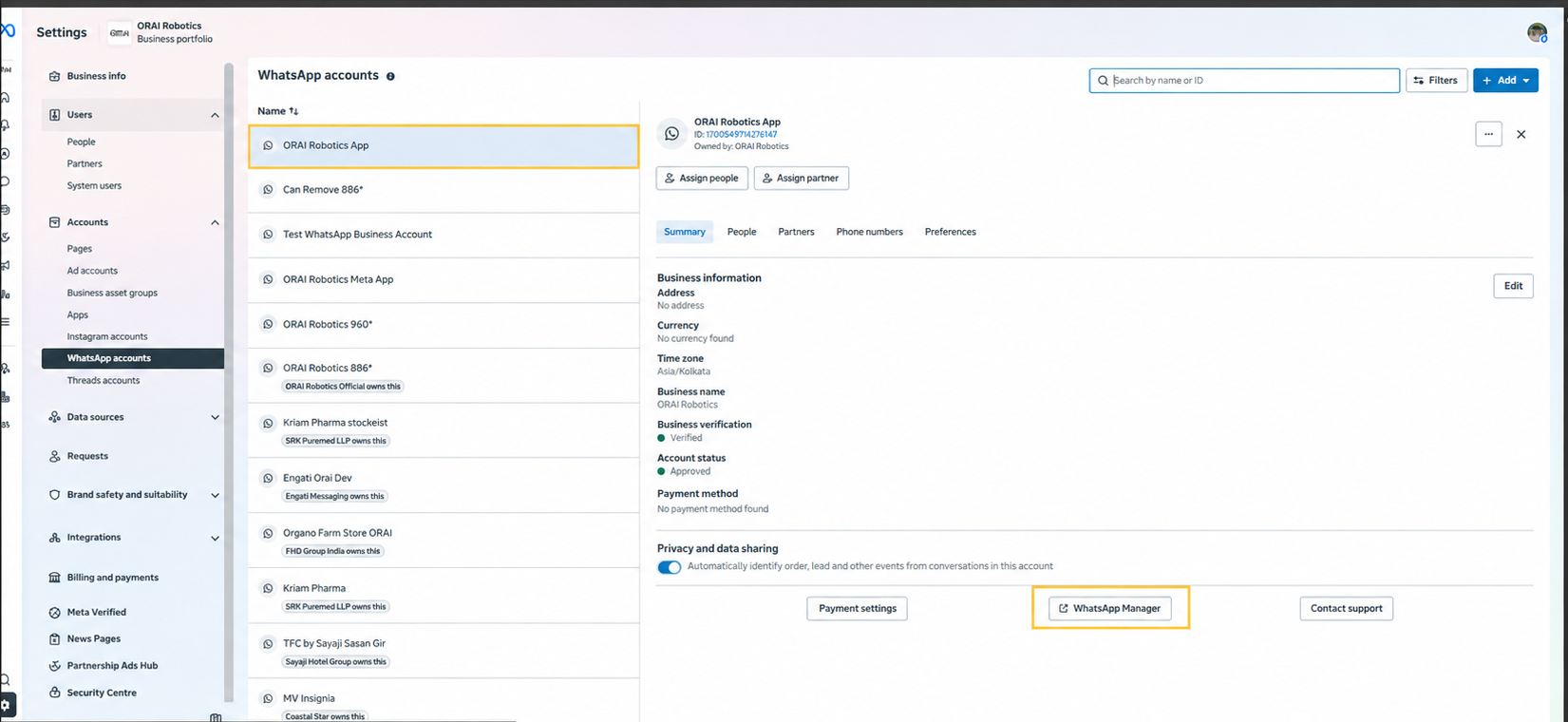1568x722 pixels.
Task: Turn off automatic event identification toggle
Action: tap(670, 567)
